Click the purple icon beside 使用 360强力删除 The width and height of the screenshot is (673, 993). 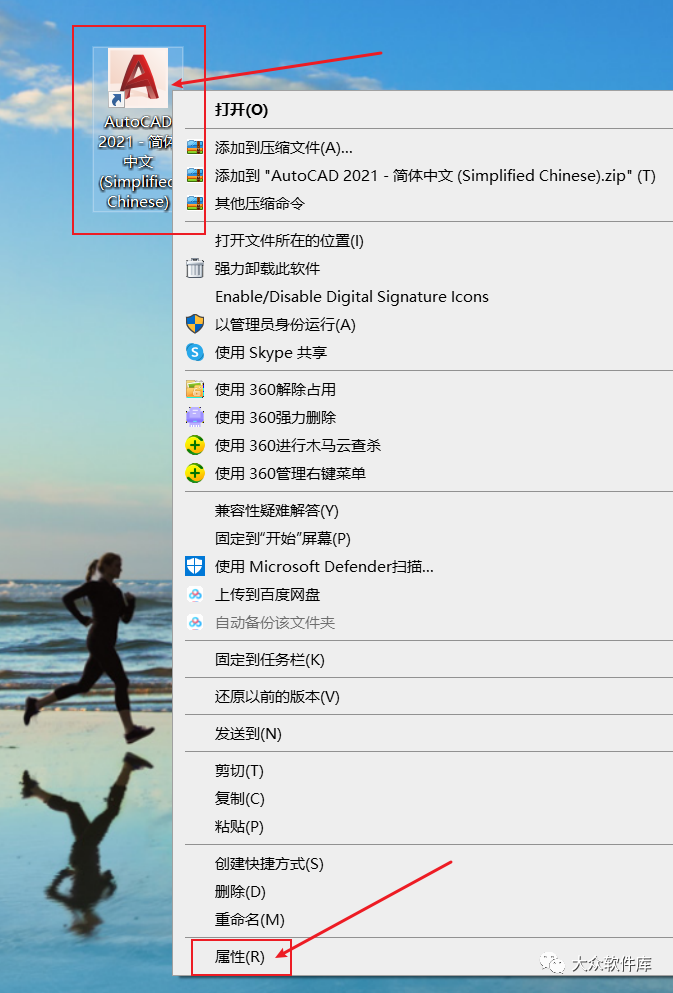tap(195, 417)
